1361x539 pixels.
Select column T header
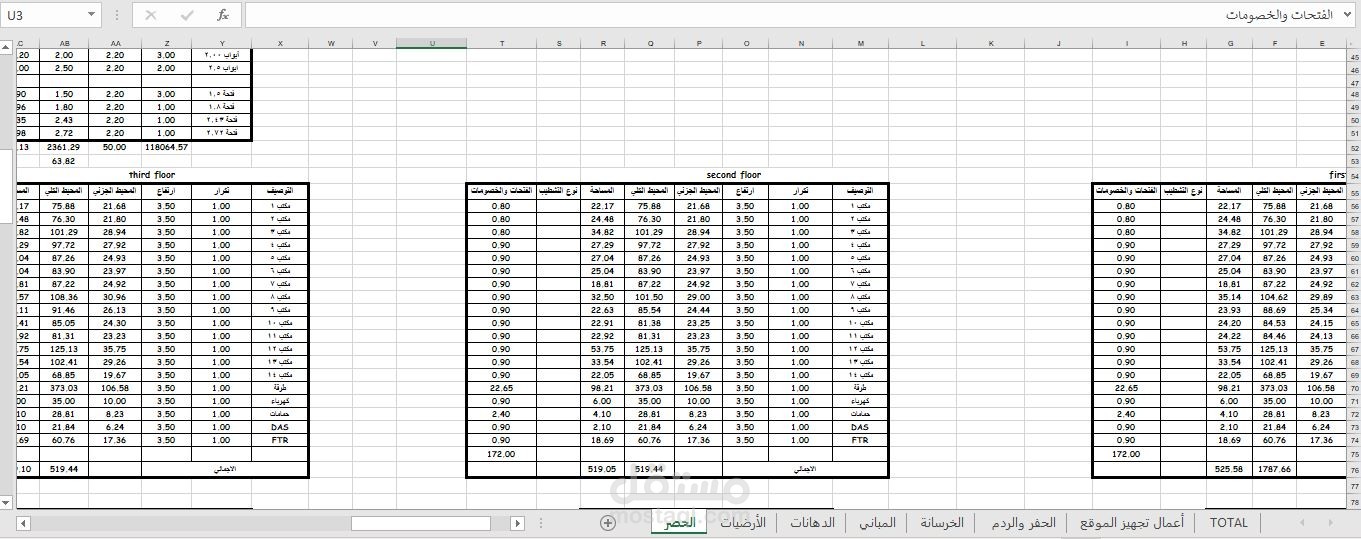coord(501,44)
